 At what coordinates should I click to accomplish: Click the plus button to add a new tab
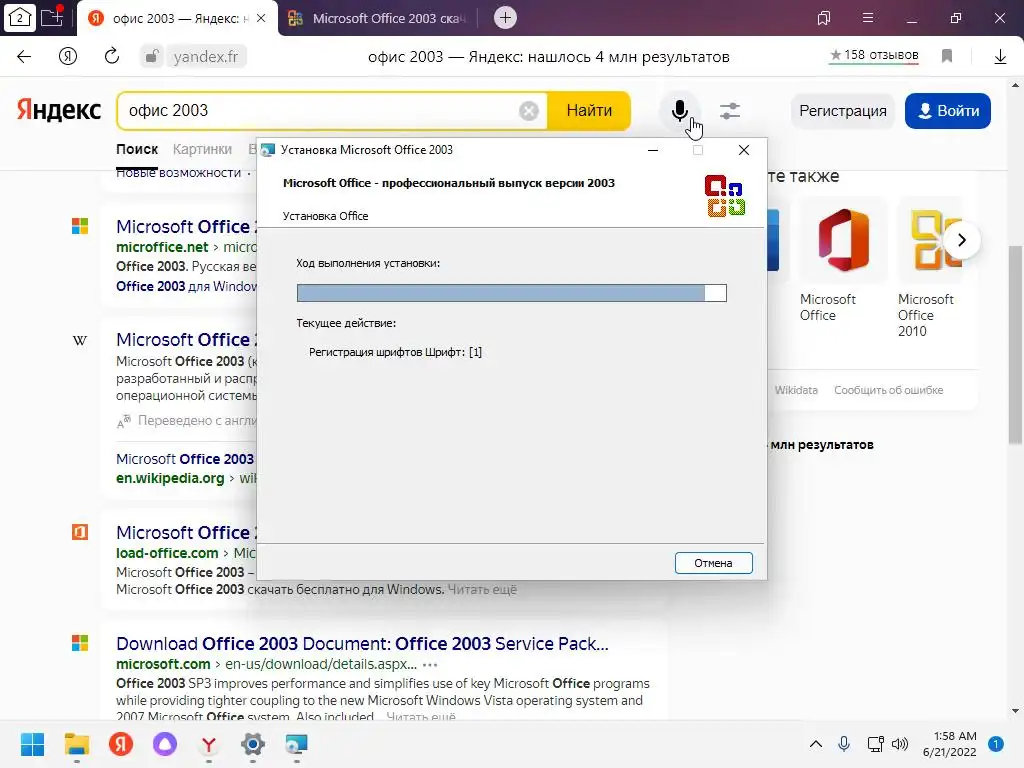pos(505,18)
